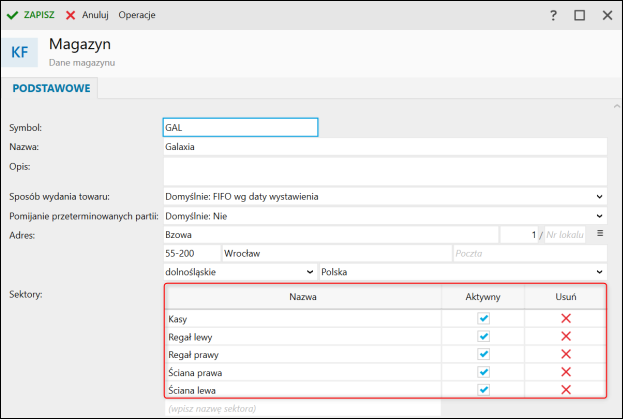Remove the Regał lewy sector

pos(565,336)
